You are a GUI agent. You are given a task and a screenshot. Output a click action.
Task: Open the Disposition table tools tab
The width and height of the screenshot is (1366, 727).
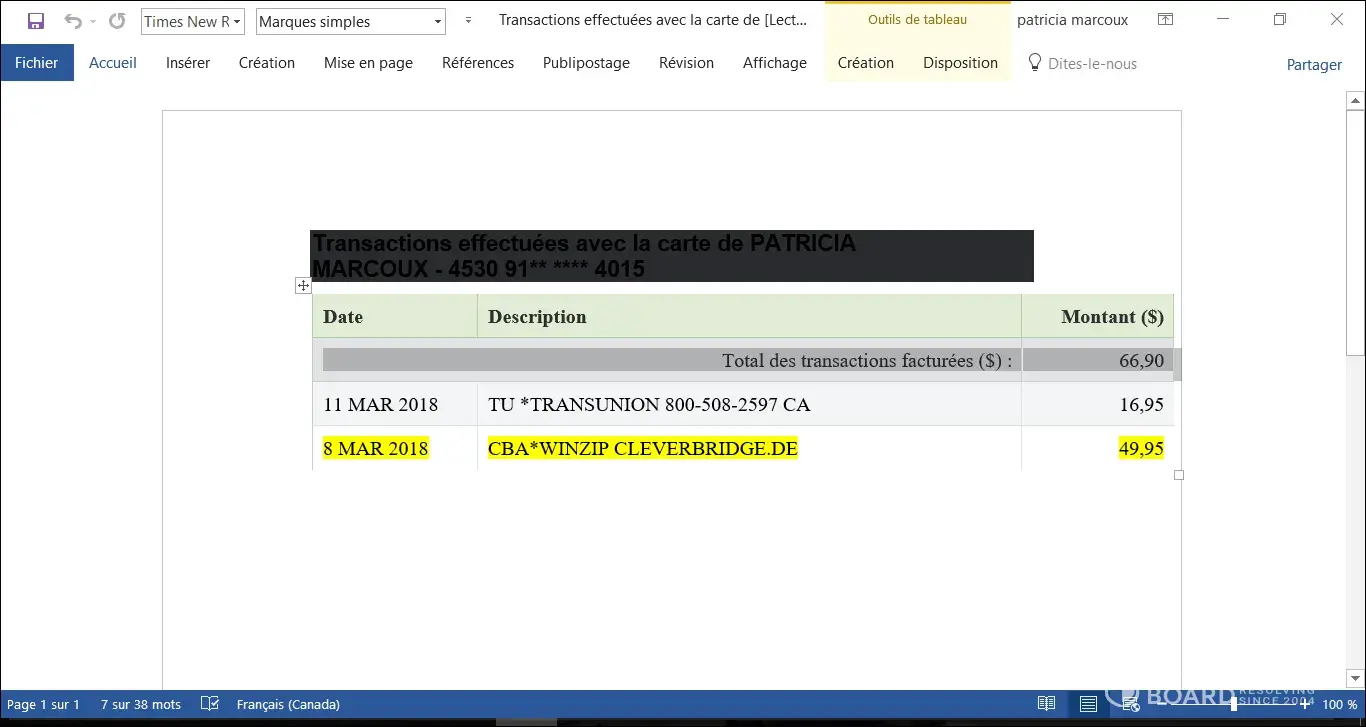(960, 63)
